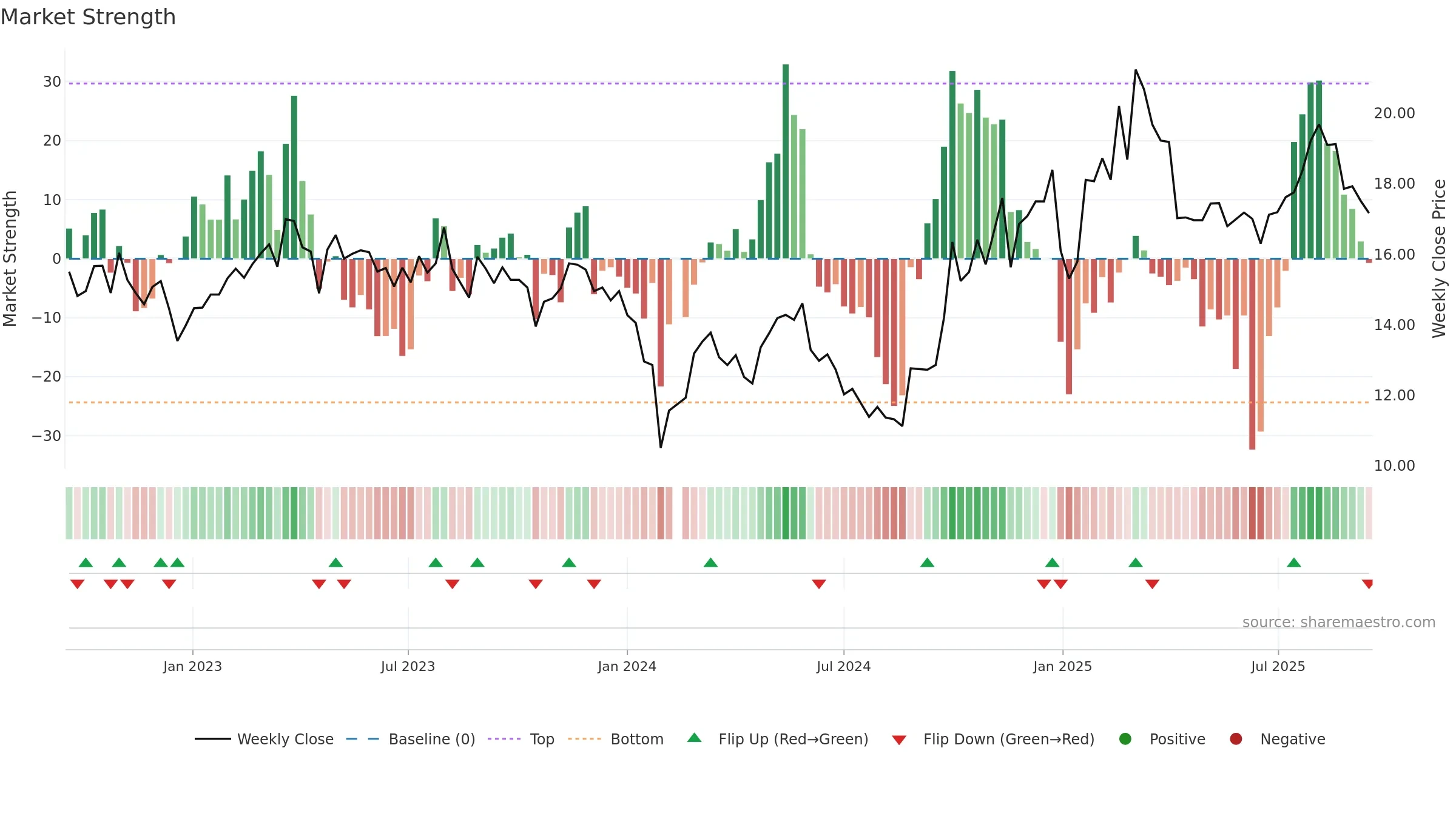Click the orange dotted Bottom line sample in legend
1456x819 pixels.
584,739
